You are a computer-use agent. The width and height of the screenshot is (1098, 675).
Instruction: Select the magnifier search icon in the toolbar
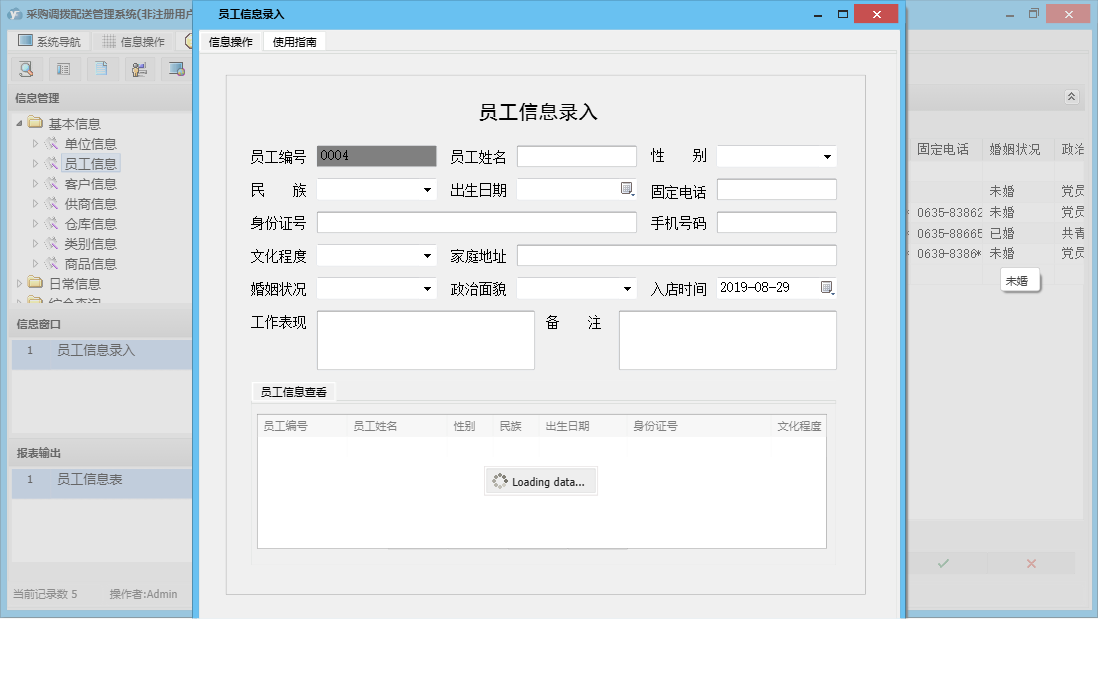26,68
